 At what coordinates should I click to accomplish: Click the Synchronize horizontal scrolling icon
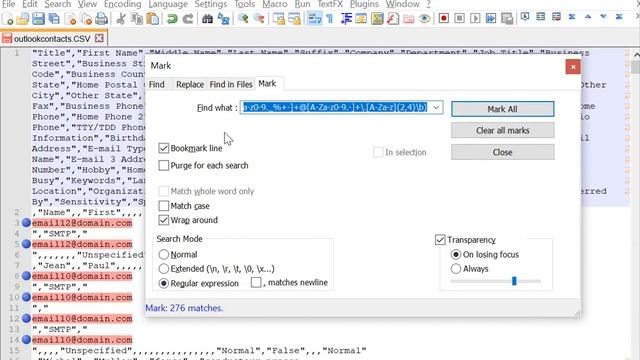click(x=294, y=19)
